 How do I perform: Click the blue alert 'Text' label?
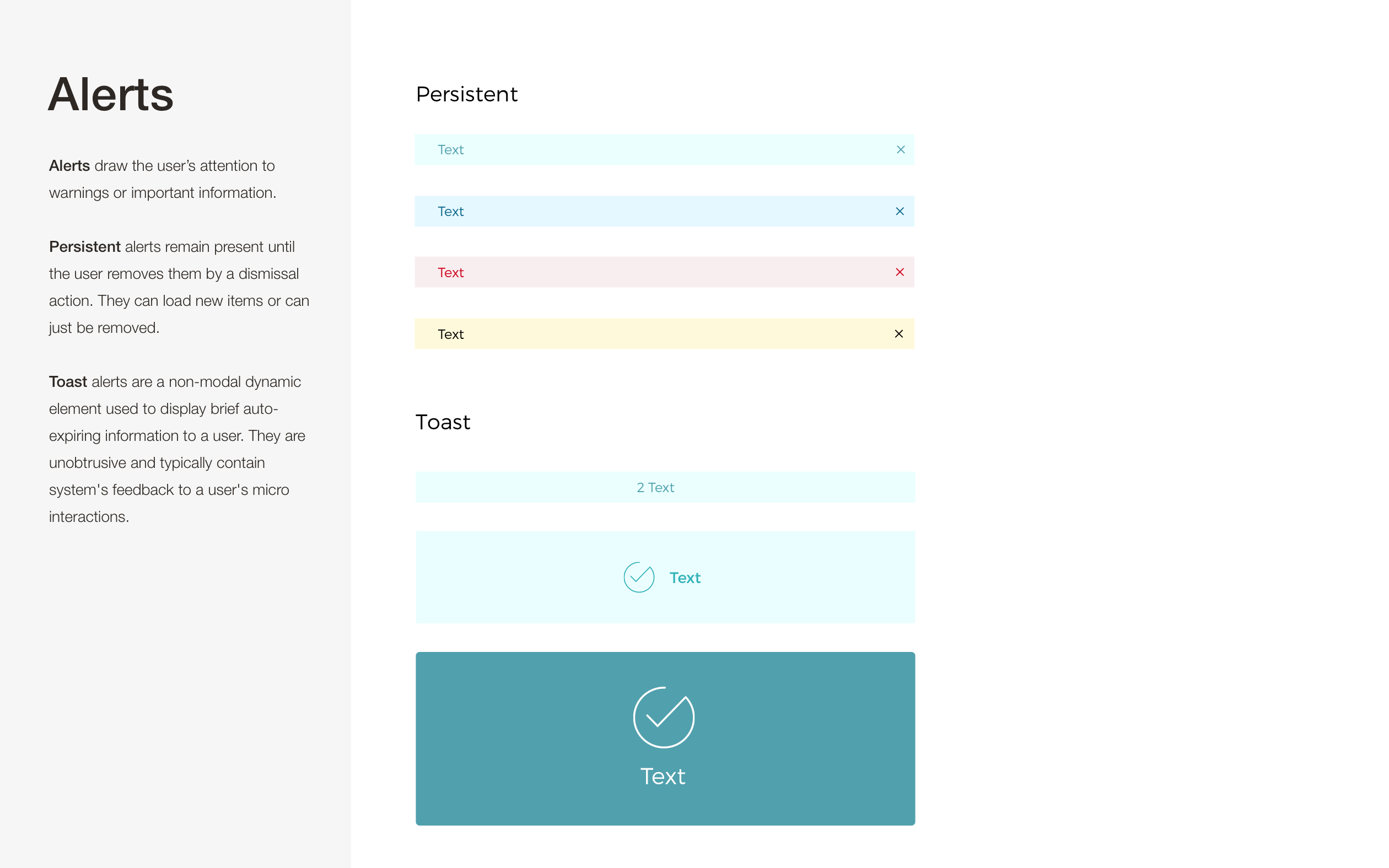coord(450,211)
